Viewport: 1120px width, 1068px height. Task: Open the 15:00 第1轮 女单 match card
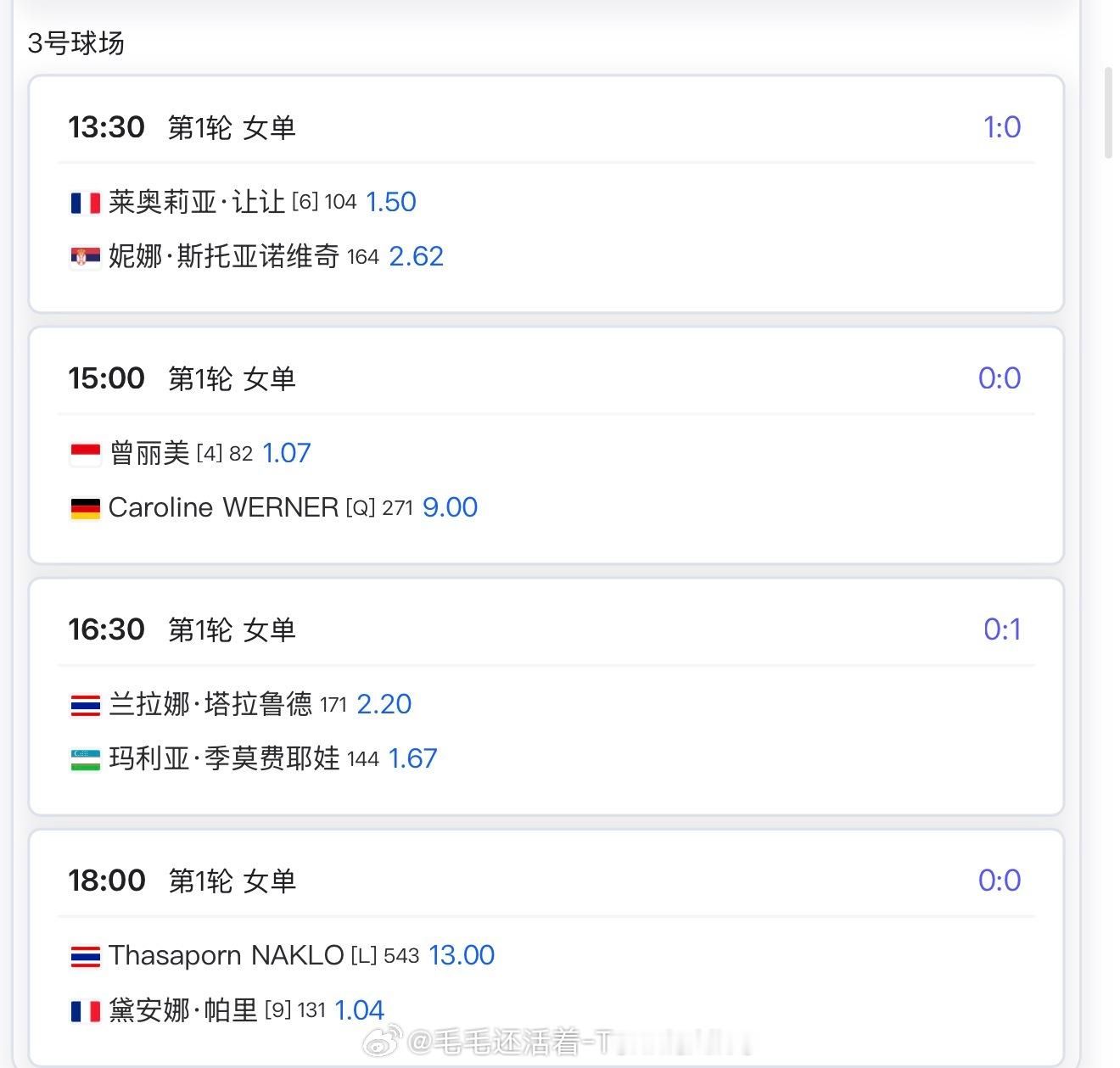pyautogui.click(x=546, y=445)
